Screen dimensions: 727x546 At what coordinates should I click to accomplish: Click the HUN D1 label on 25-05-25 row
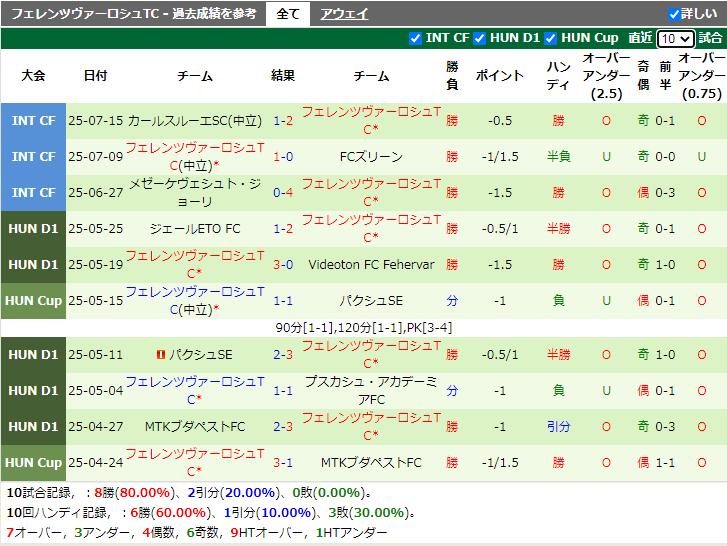click(x=33, y=229)
